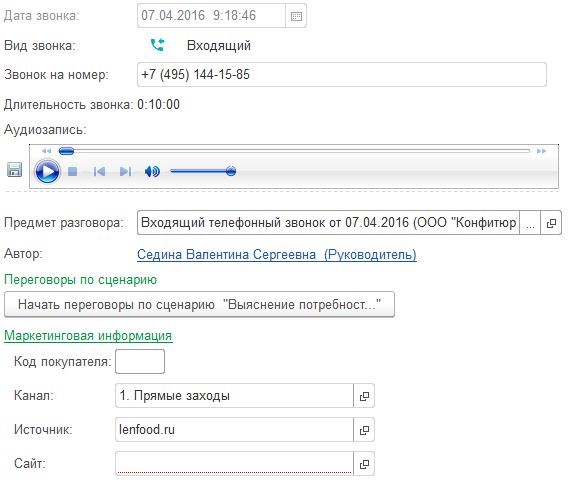This screenshot has width=572, height=484.
Task: Skip to previous track in player
Action: (x=99, y=171)
